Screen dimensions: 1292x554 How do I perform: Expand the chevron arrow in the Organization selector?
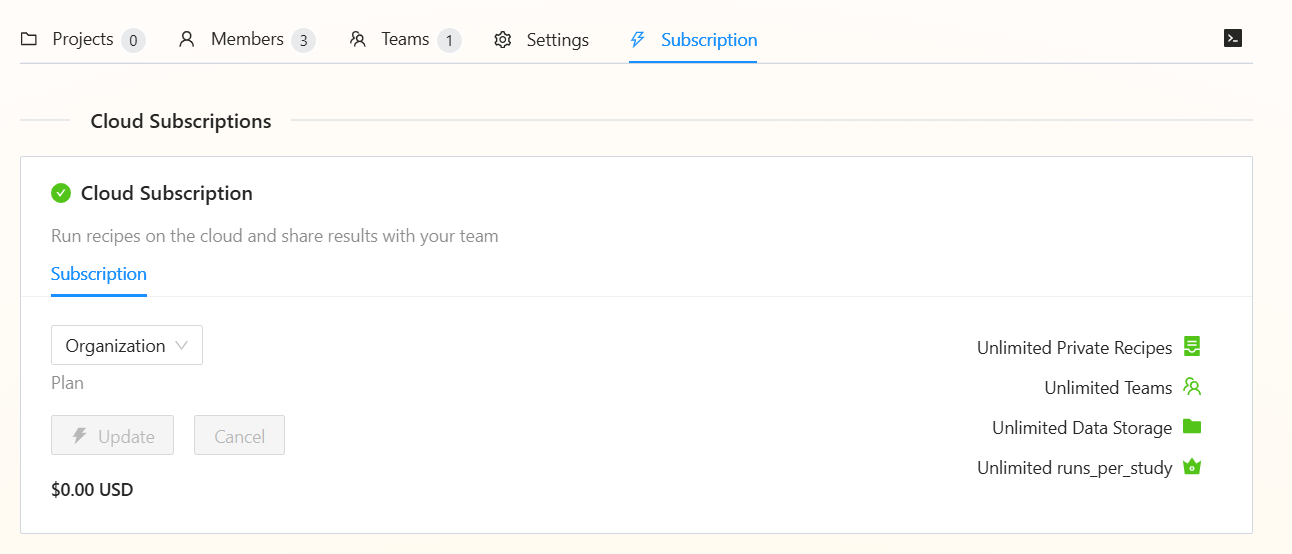(182, 345)
